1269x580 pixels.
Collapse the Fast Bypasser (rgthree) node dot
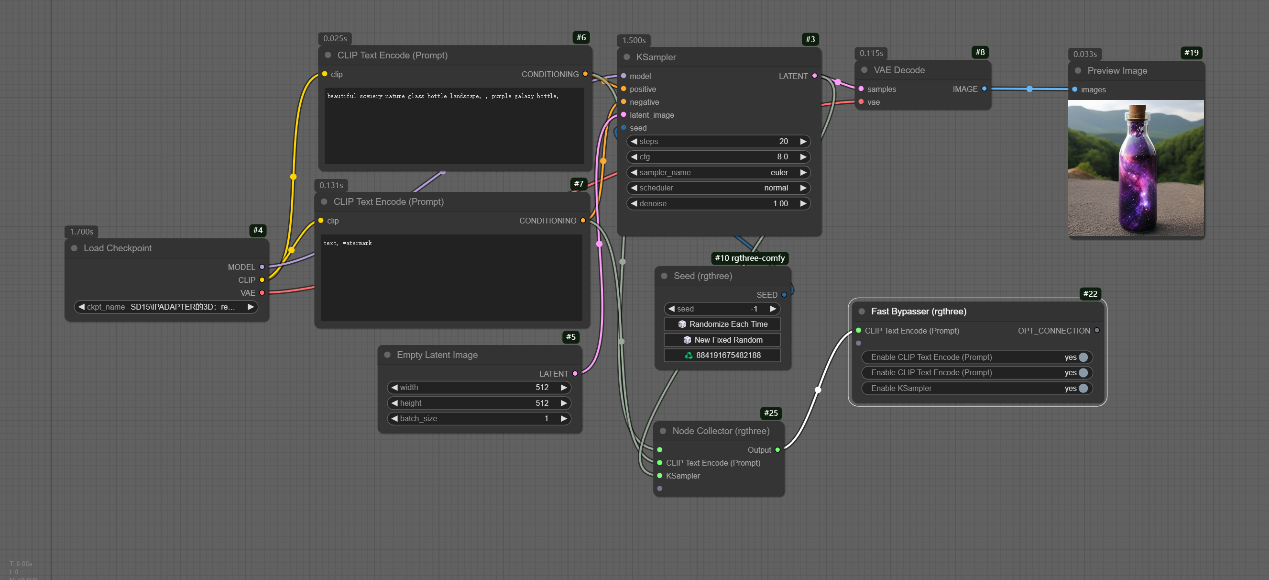(x=860, y=312)
